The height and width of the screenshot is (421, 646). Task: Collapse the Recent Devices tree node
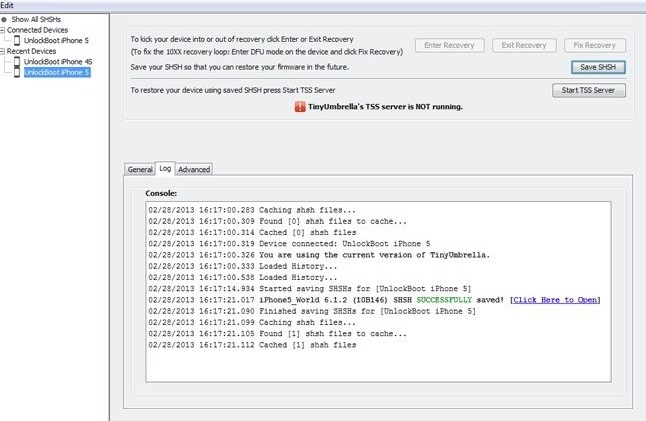tap(3, 51)
